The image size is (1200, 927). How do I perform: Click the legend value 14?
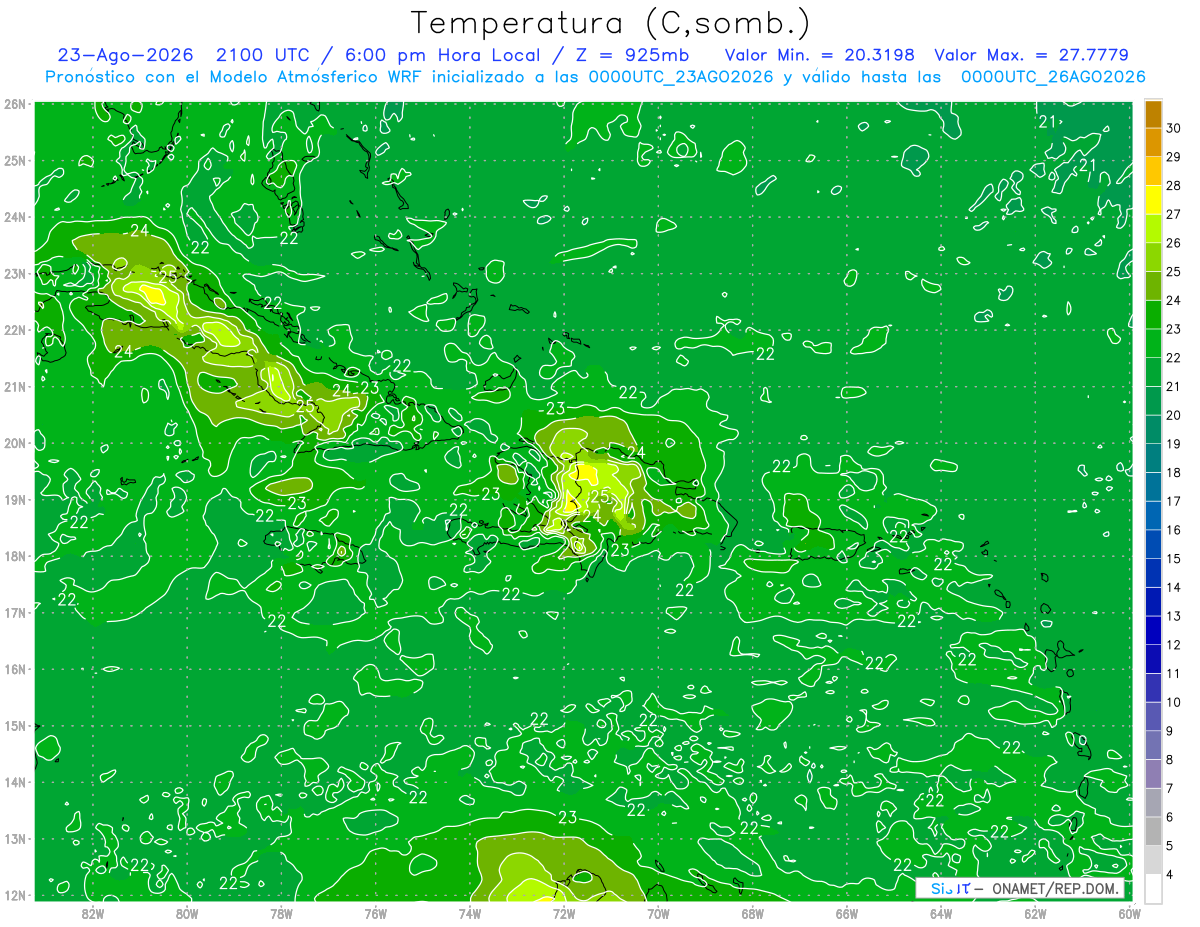click(1173, 586)
